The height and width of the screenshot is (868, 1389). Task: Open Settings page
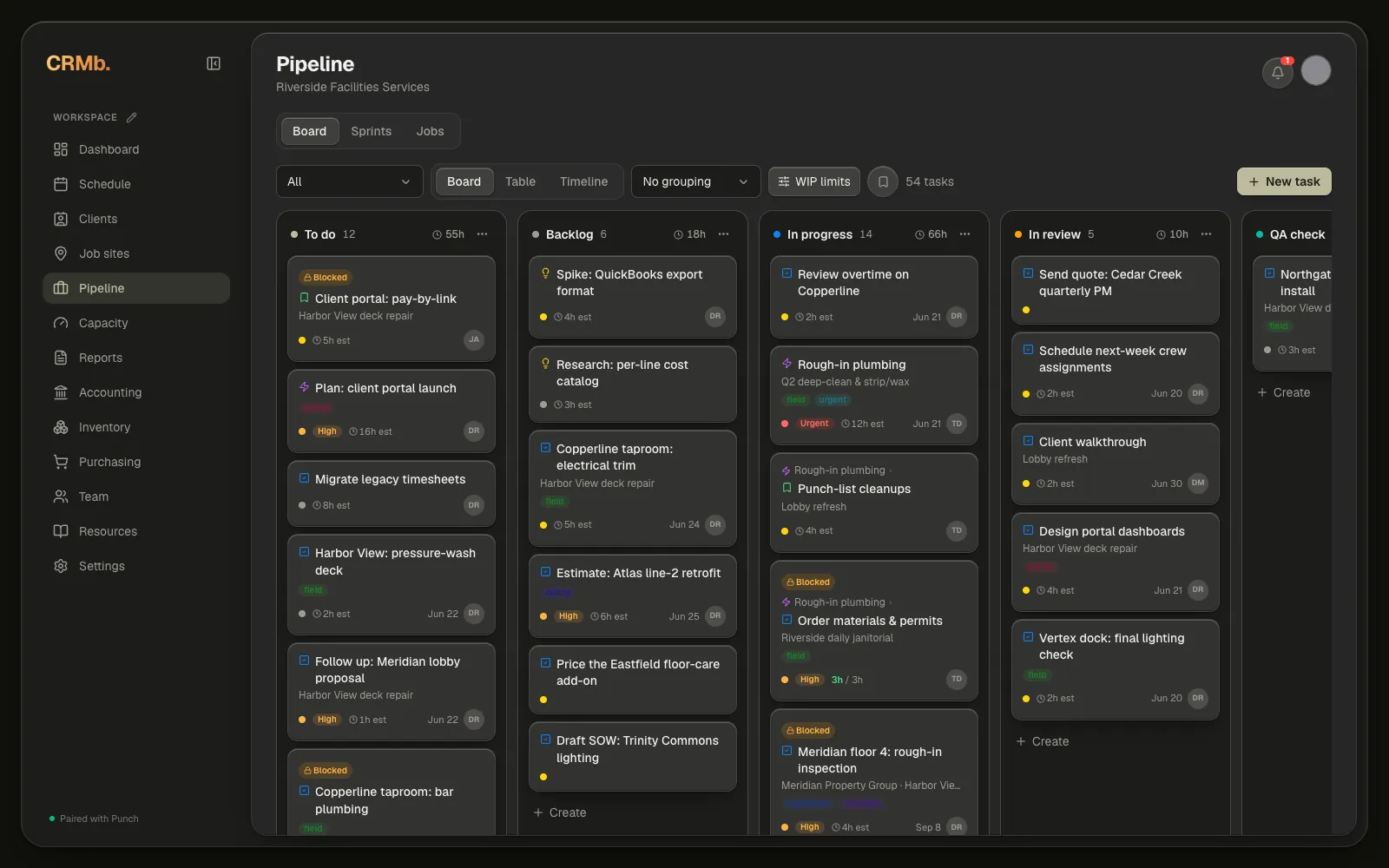click(136, 566)
